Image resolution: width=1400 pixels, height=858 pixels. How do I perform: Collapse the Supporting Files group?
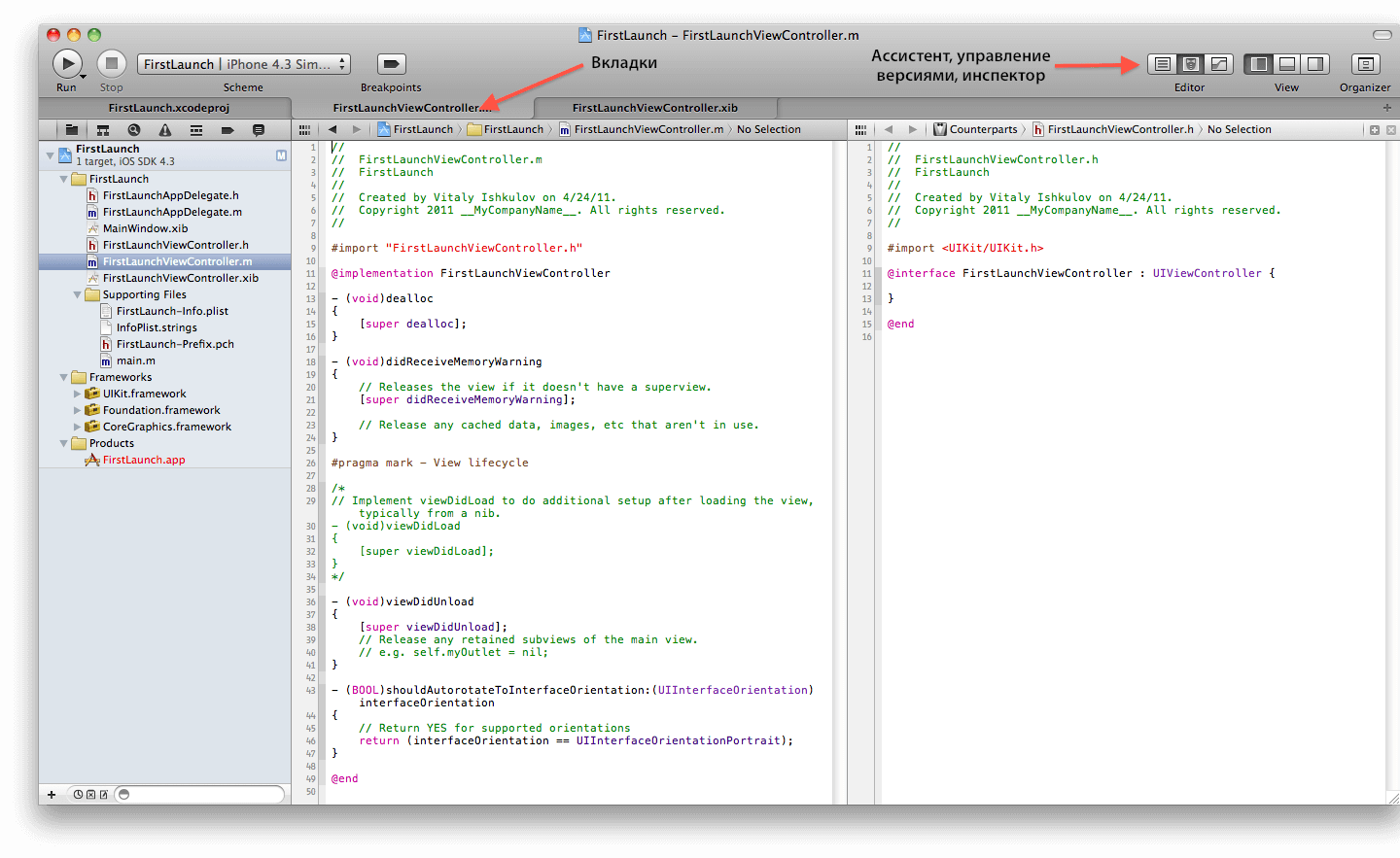[78, 294]
